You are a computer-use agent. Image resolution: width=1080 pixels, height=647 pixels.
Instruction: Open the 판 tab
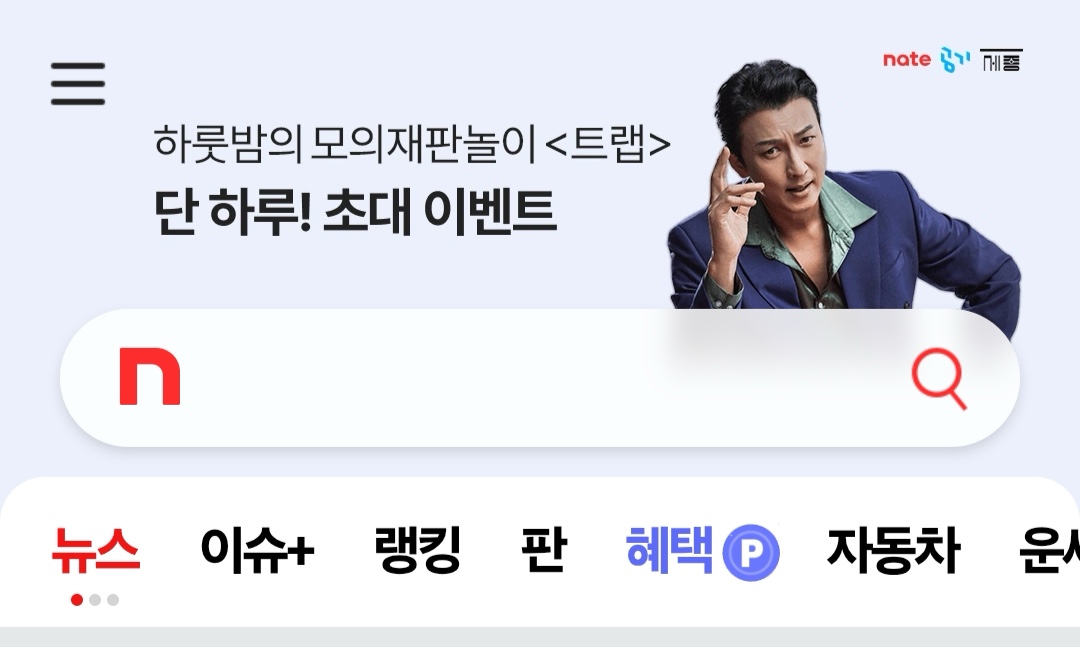tap(543, 550)
